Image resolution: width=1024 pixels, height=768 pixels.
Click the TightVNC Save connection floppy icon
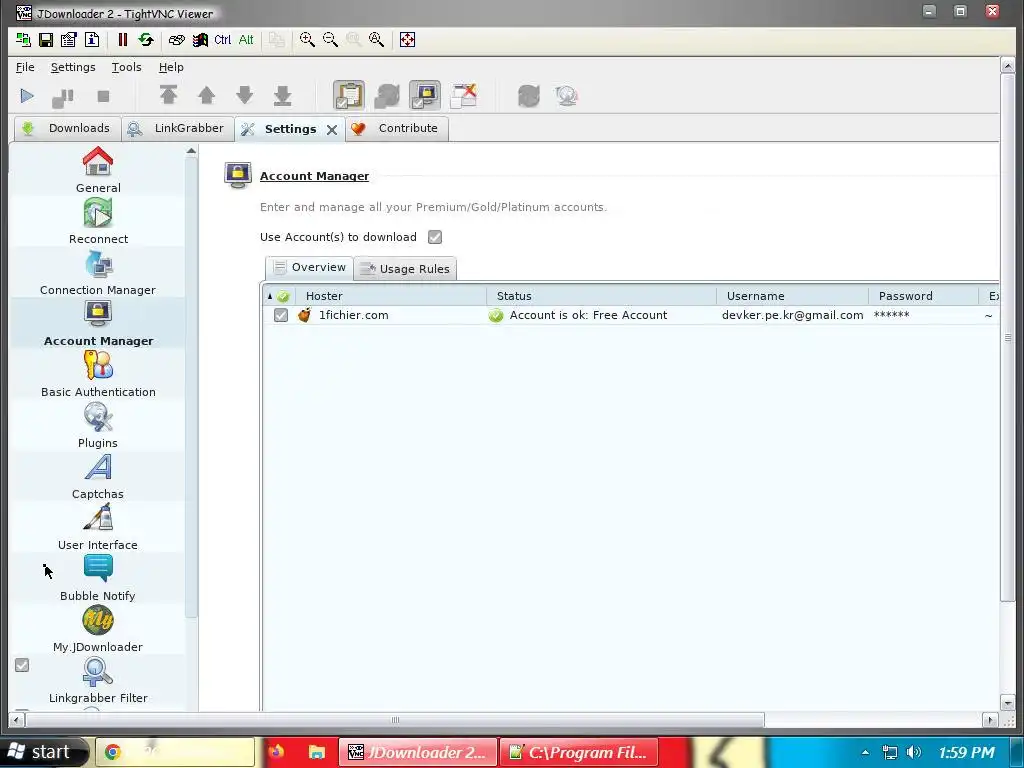coord(46,40)
